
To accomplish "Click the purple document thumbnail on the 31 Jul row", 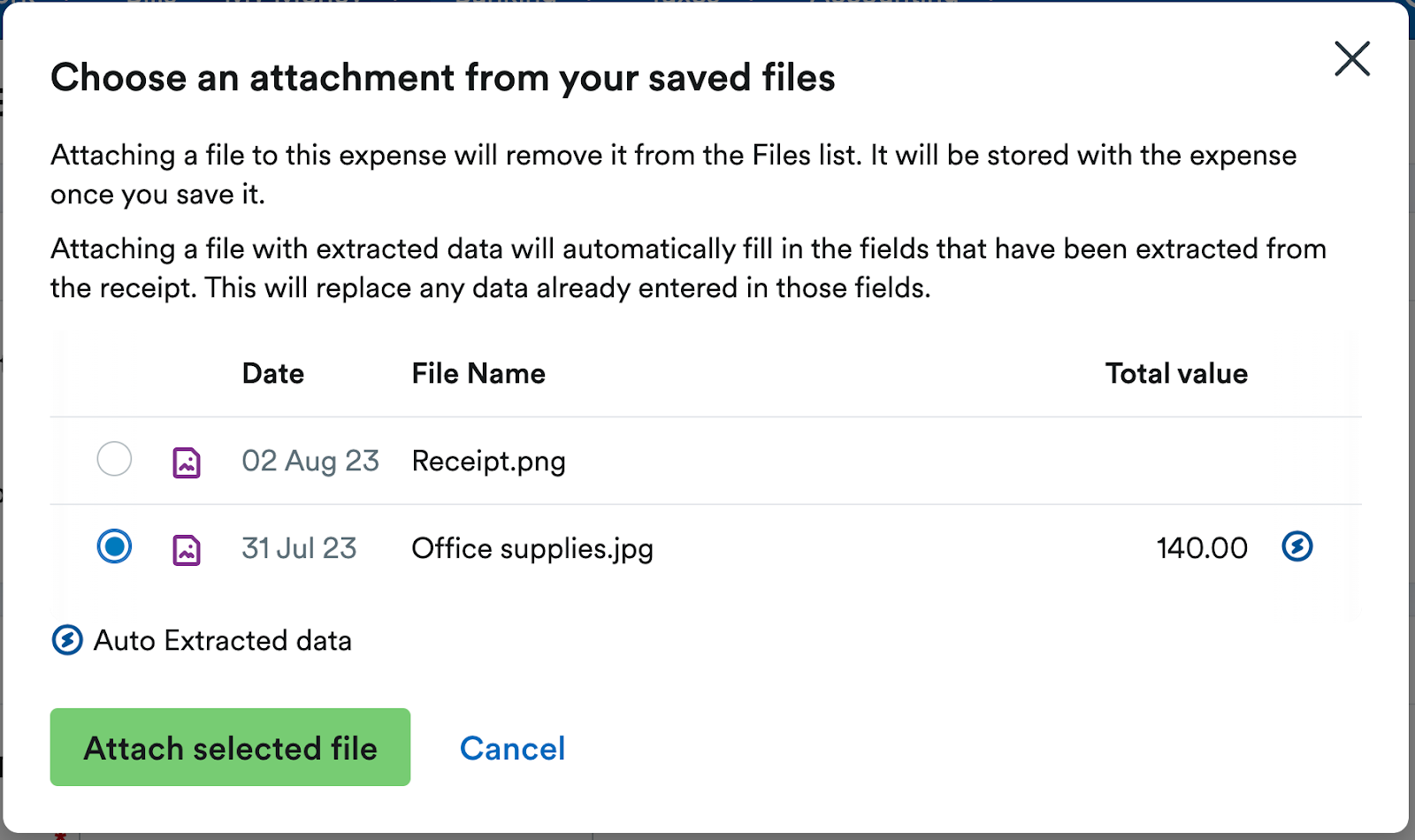I will click(185, 547).
